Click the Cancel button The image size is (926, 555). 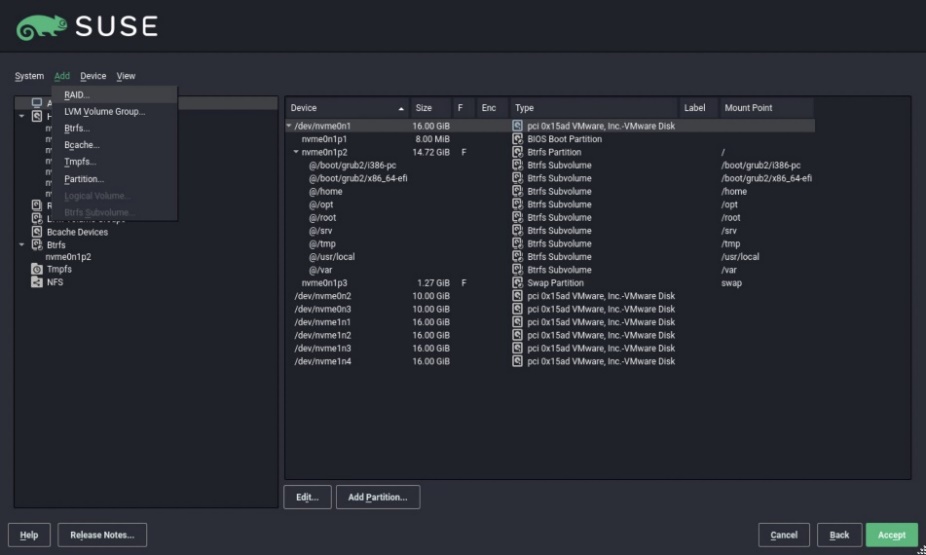click(784, 535)
